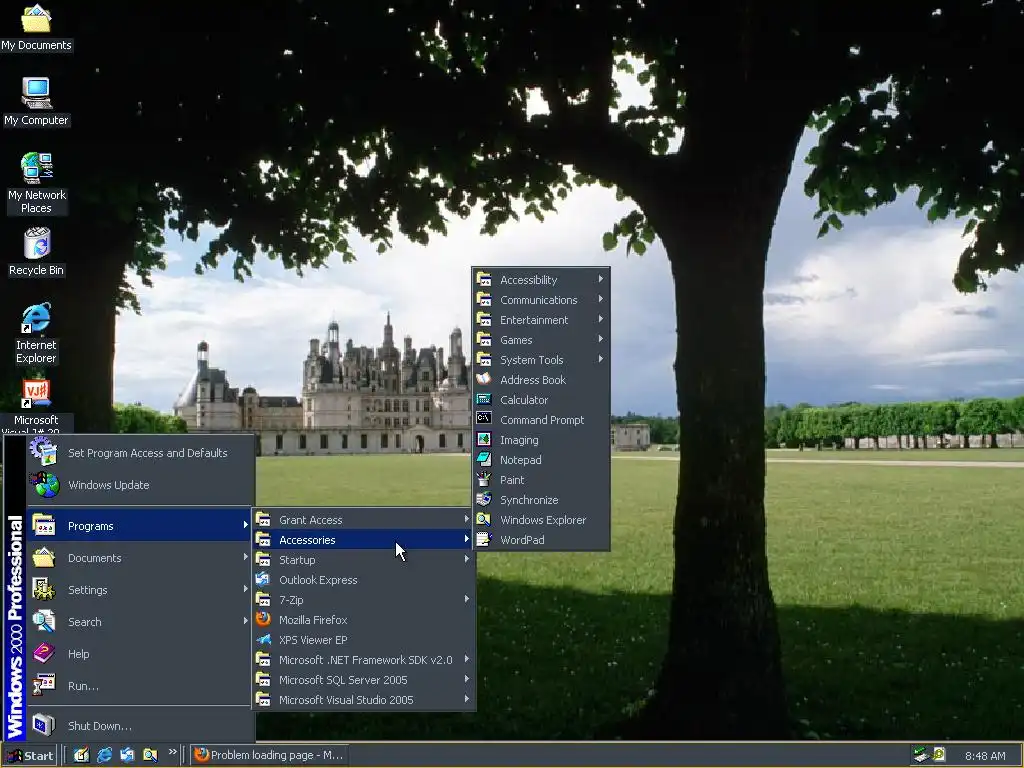
Task: Open My Documents desktop icon
Action: pyautogui.click(x=36, y=27)
